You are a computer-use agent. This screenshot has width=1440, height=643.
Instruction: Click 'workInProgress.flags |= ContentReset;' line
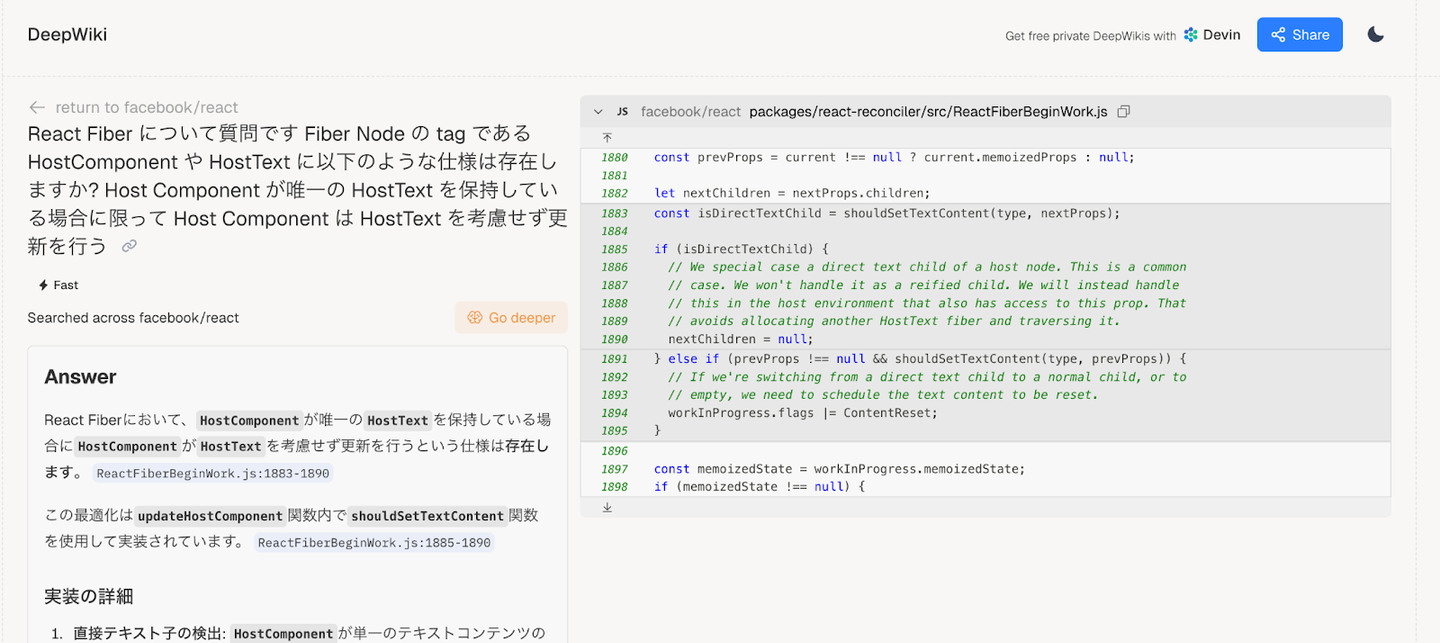[803, 413]
